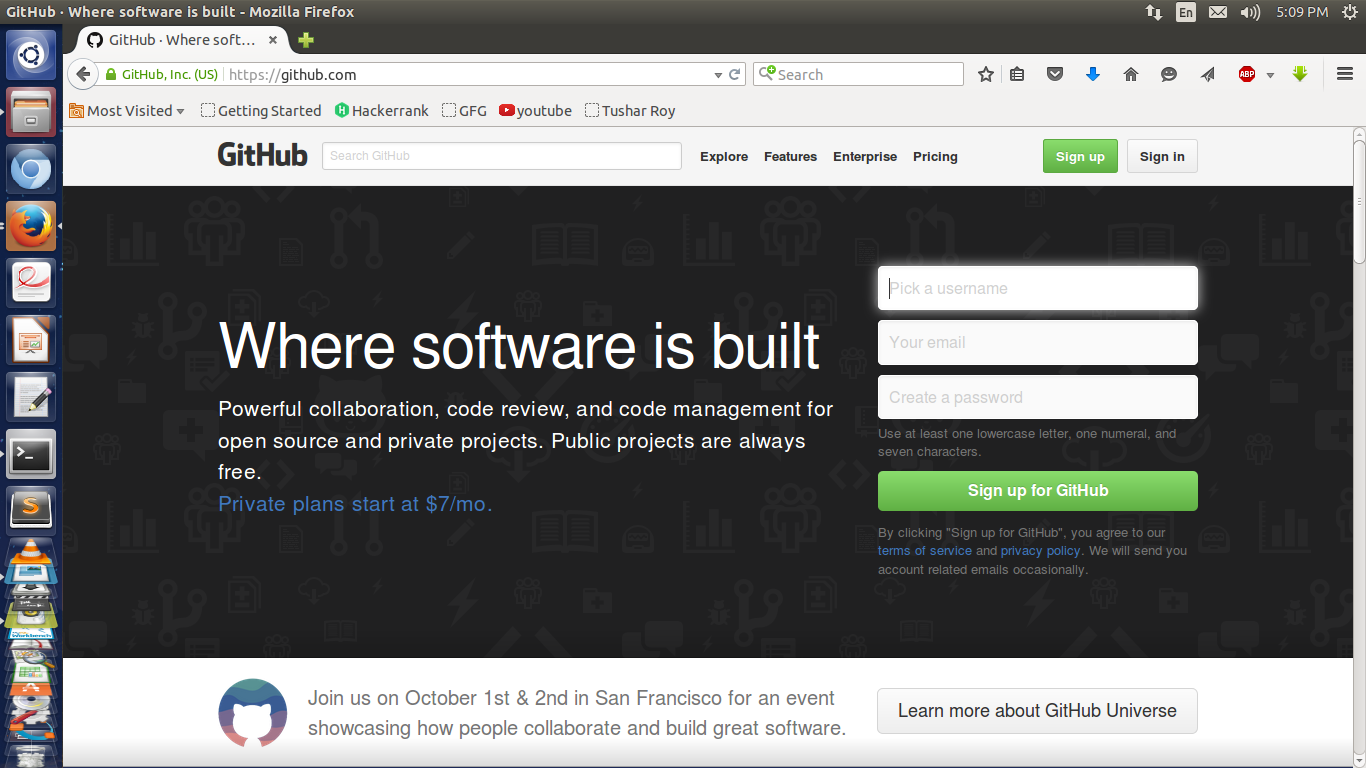Open the Hackerrank bookmark
This screenshot has height=768, width=1366.
pyautogui.click(x=382, y=111)
